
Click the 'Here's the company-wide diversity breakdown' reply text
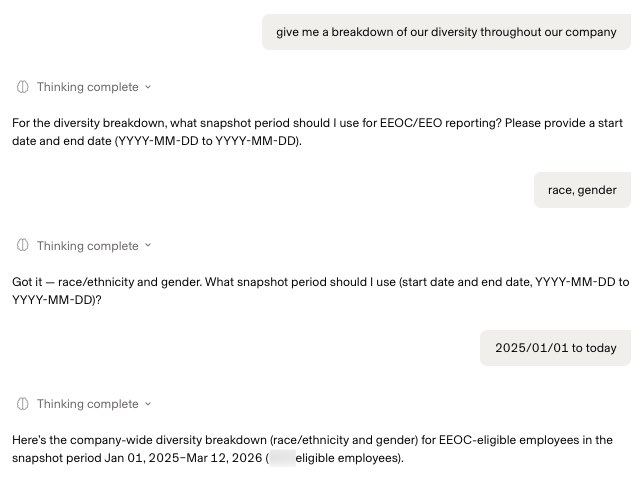312,449
